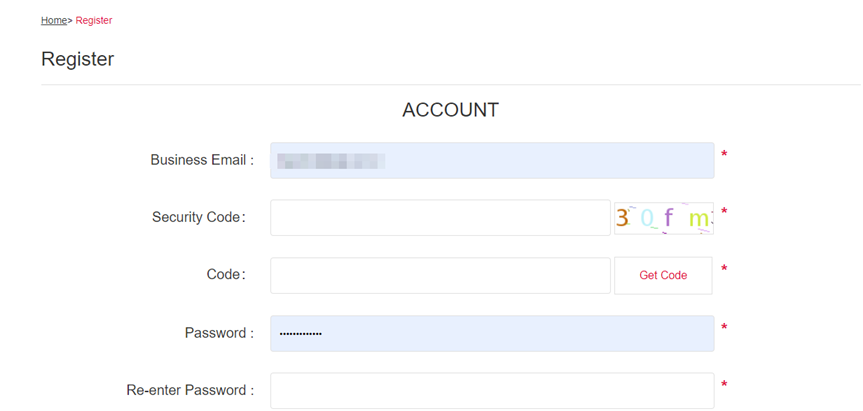Click the Home breadcrumb link
The image size is (863, 411).
click(x=53, y=21)
